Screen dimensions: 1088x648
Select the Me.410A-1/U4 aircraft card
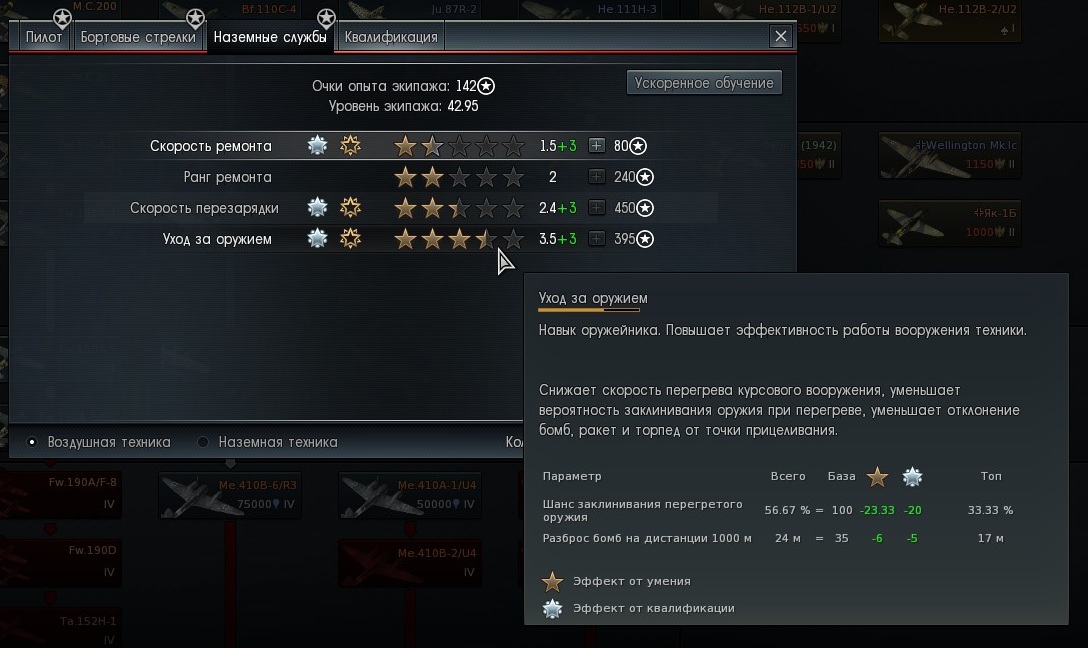409,495
